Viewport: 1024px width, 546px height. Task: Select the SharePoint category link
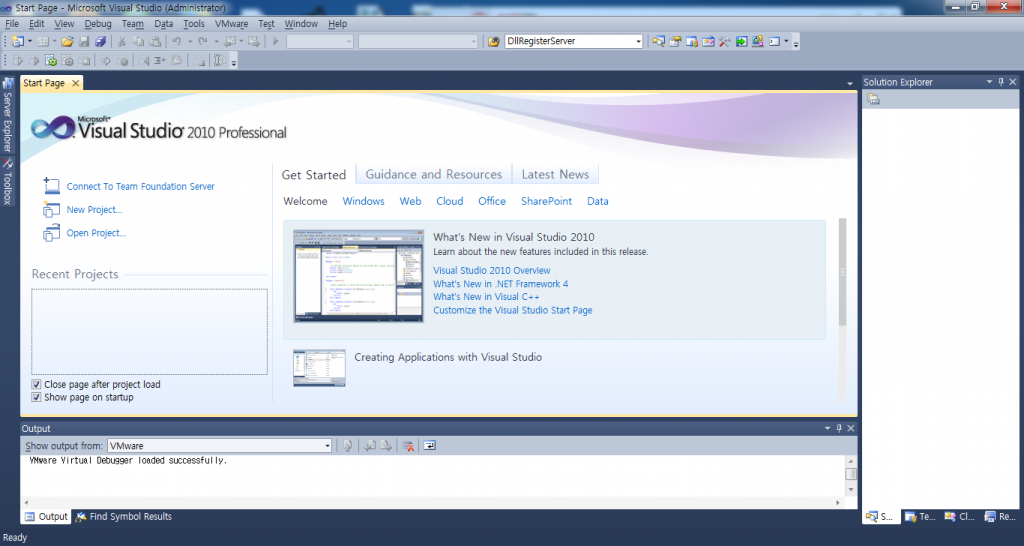pyautogui.click(x=546, y=201)
